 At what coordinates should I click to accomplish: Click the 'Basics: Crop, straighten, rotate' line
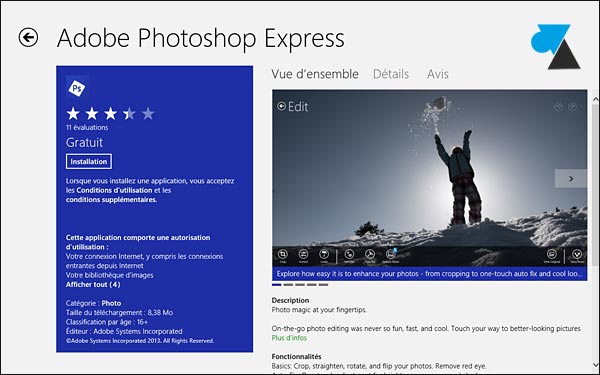[379, 366]
